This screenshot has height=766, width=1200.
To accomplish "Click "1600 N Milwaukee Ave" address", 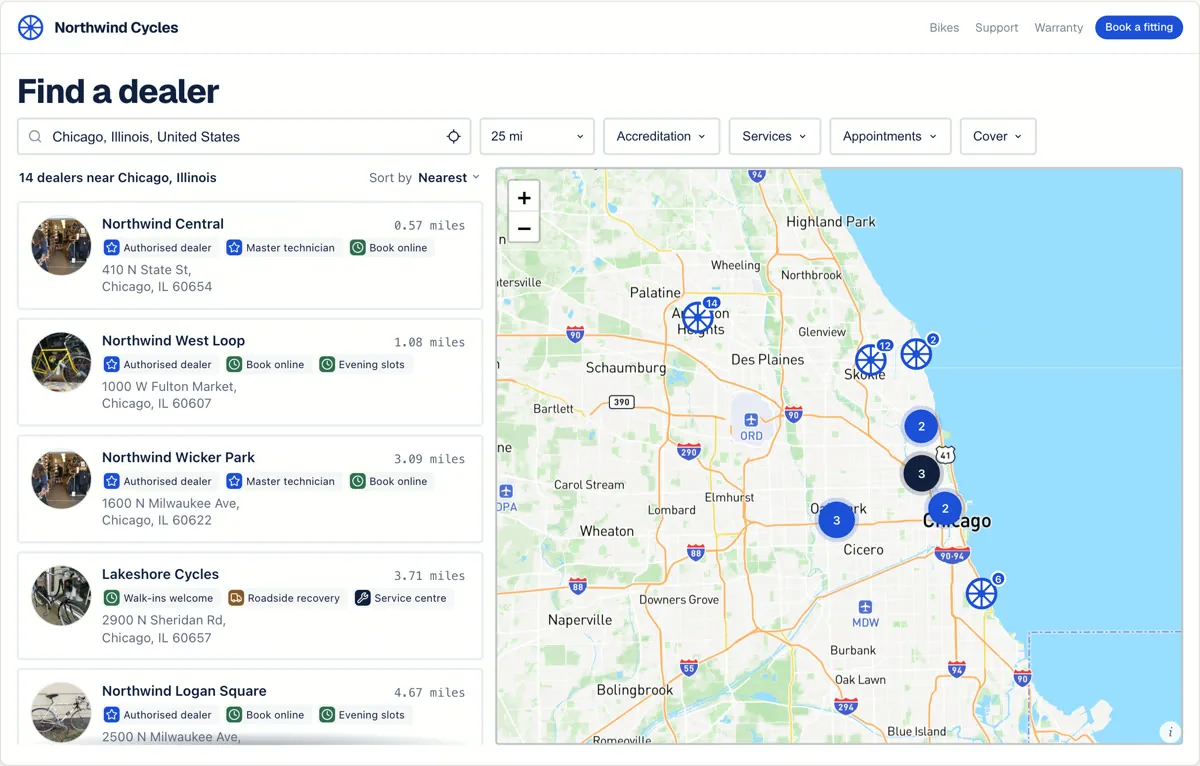I will click(x=170, y=504).
